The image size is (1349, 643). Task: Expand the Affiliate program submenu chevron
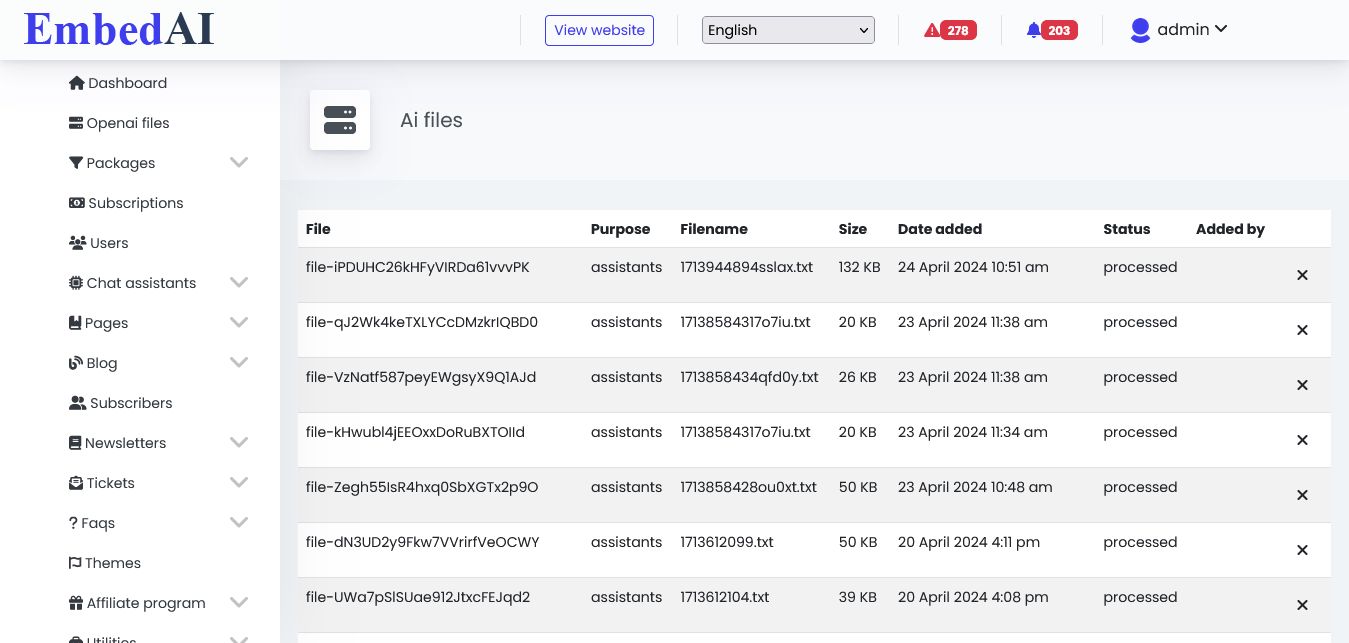(239, 602)
